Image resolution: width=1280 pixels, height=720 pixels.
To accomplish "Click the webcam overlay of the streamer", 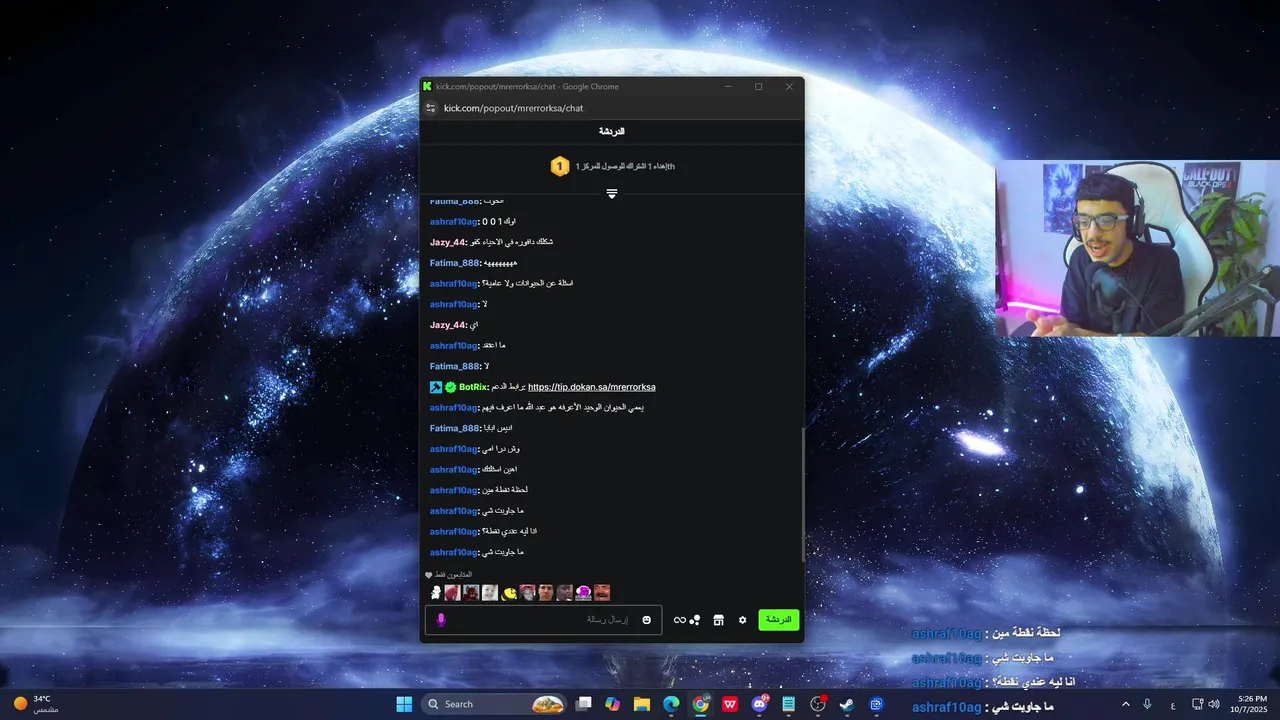I will [1137, 248].
